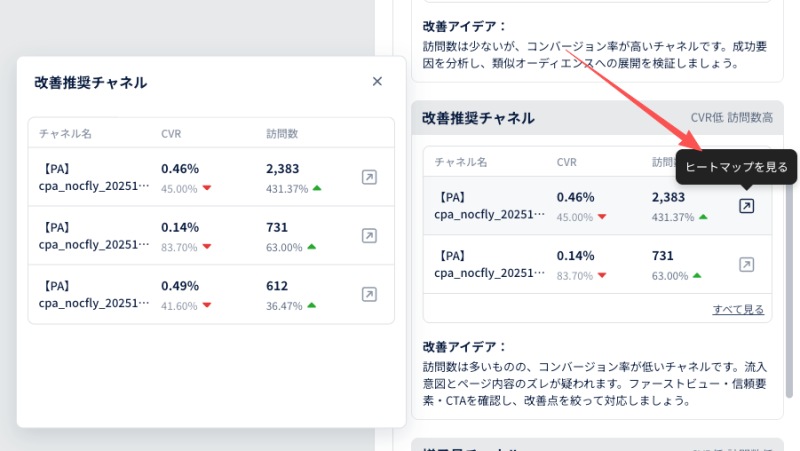The image size is (800, 451).
Task: Click チャネル名 column header in the side panel
Action: pos(461,162)
